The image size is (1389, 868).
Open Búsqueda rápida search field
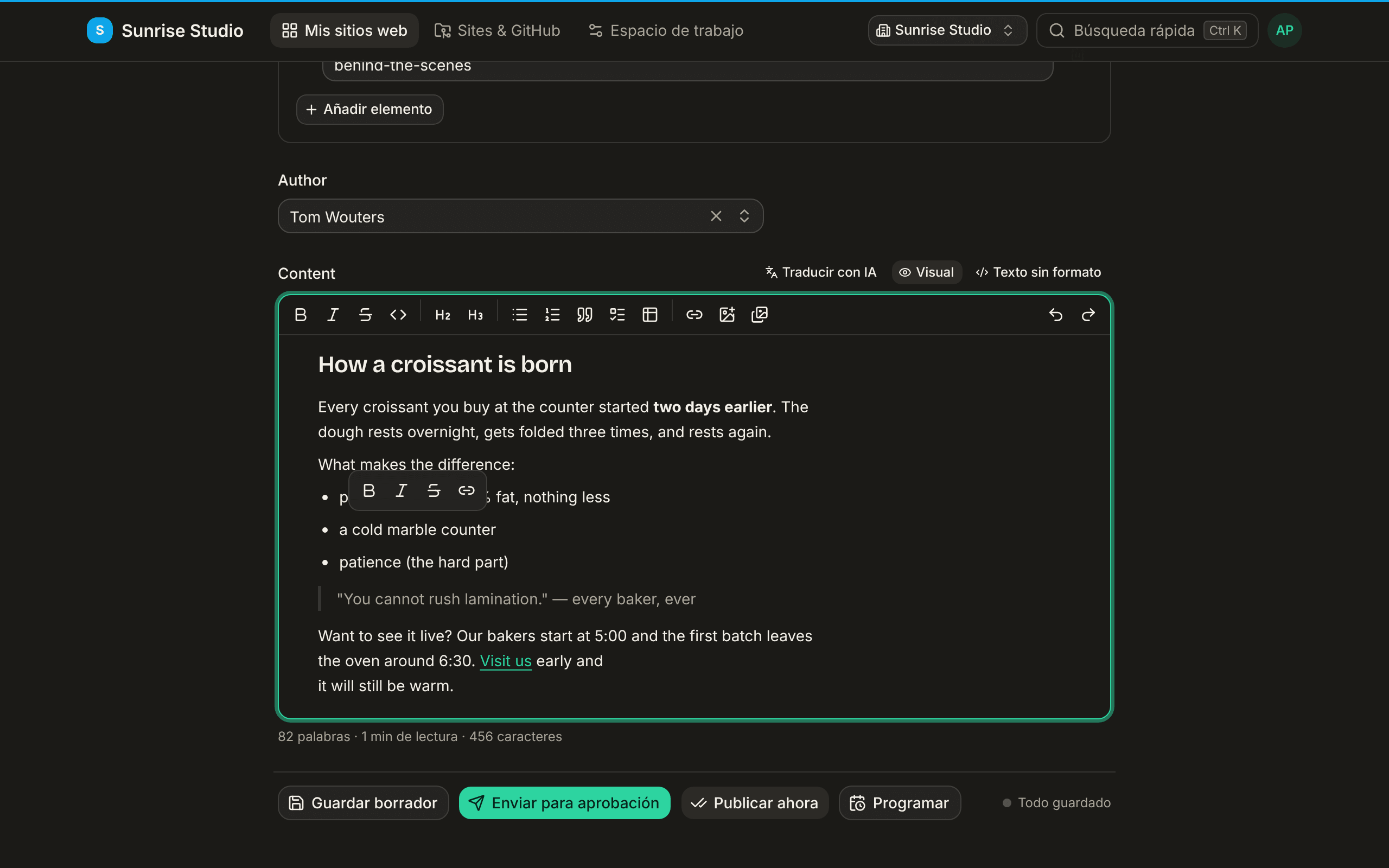tap(1148, 30)
